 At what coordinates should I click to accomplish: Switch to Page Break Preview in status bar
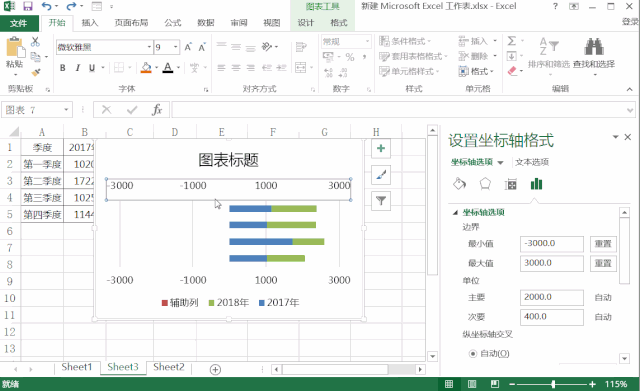click(495, 384)
